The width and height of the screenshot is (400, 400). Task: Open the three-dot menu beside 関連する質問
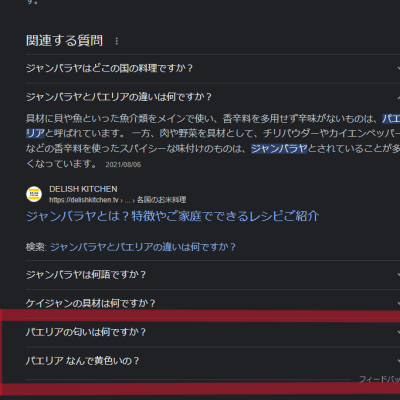[116, 41]
